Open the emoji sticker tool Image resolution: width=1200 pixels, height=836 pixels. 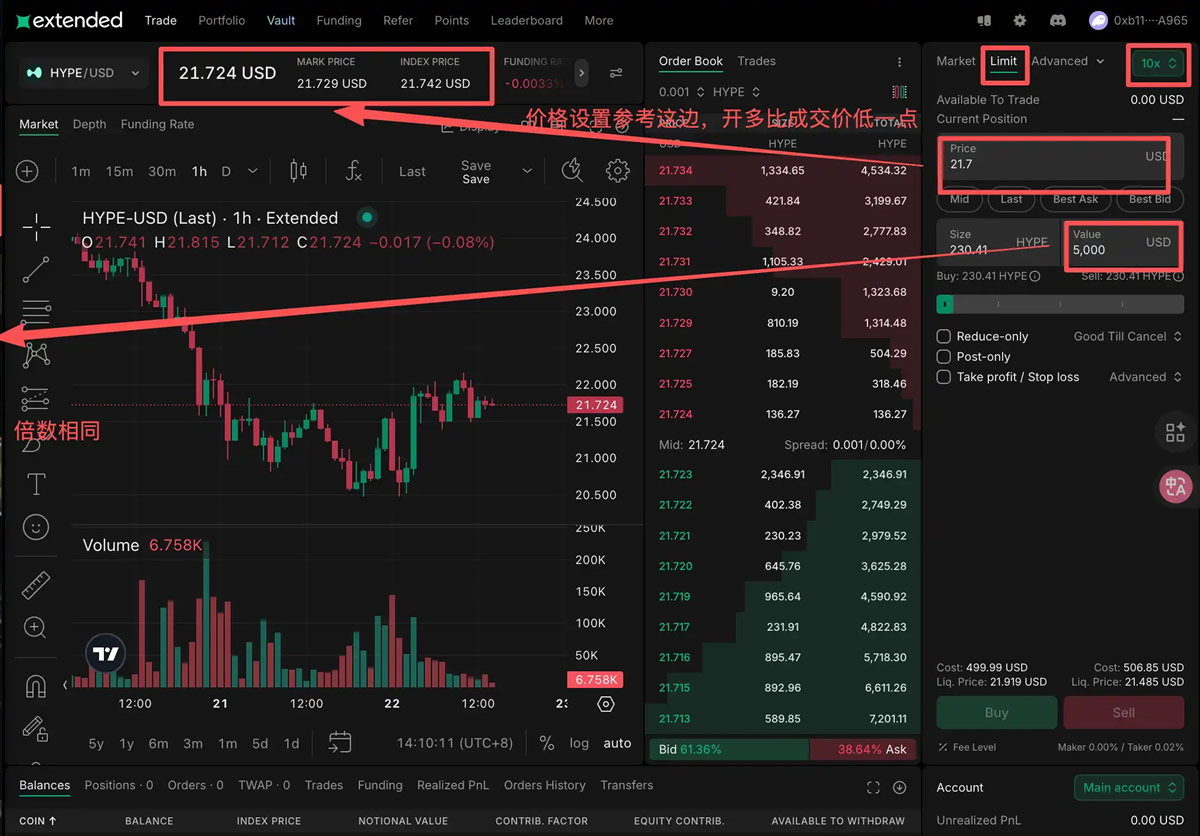click(x=36, y=526)
